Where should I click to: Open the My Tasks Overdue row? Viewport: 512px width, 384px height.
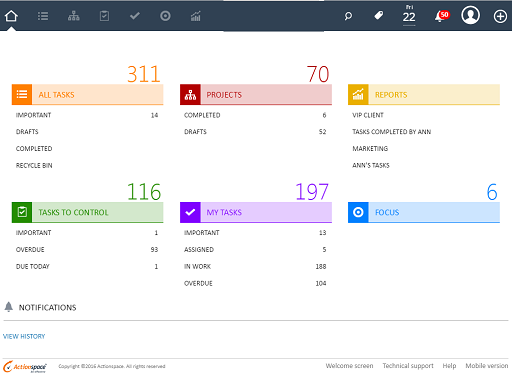click(256, 283)
